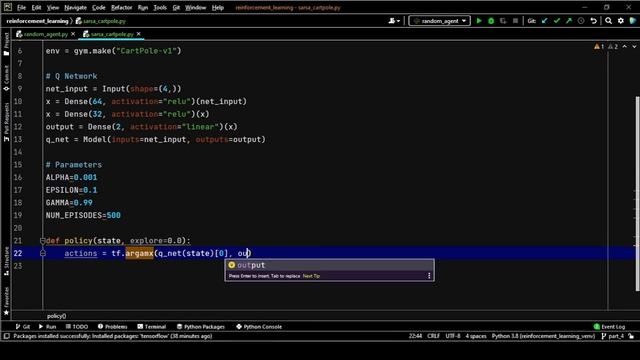The height and width of the screenshot is (360, 640).
Task: Open the Event Log panel
Action: pyautogui.click(x=609, y=327)
